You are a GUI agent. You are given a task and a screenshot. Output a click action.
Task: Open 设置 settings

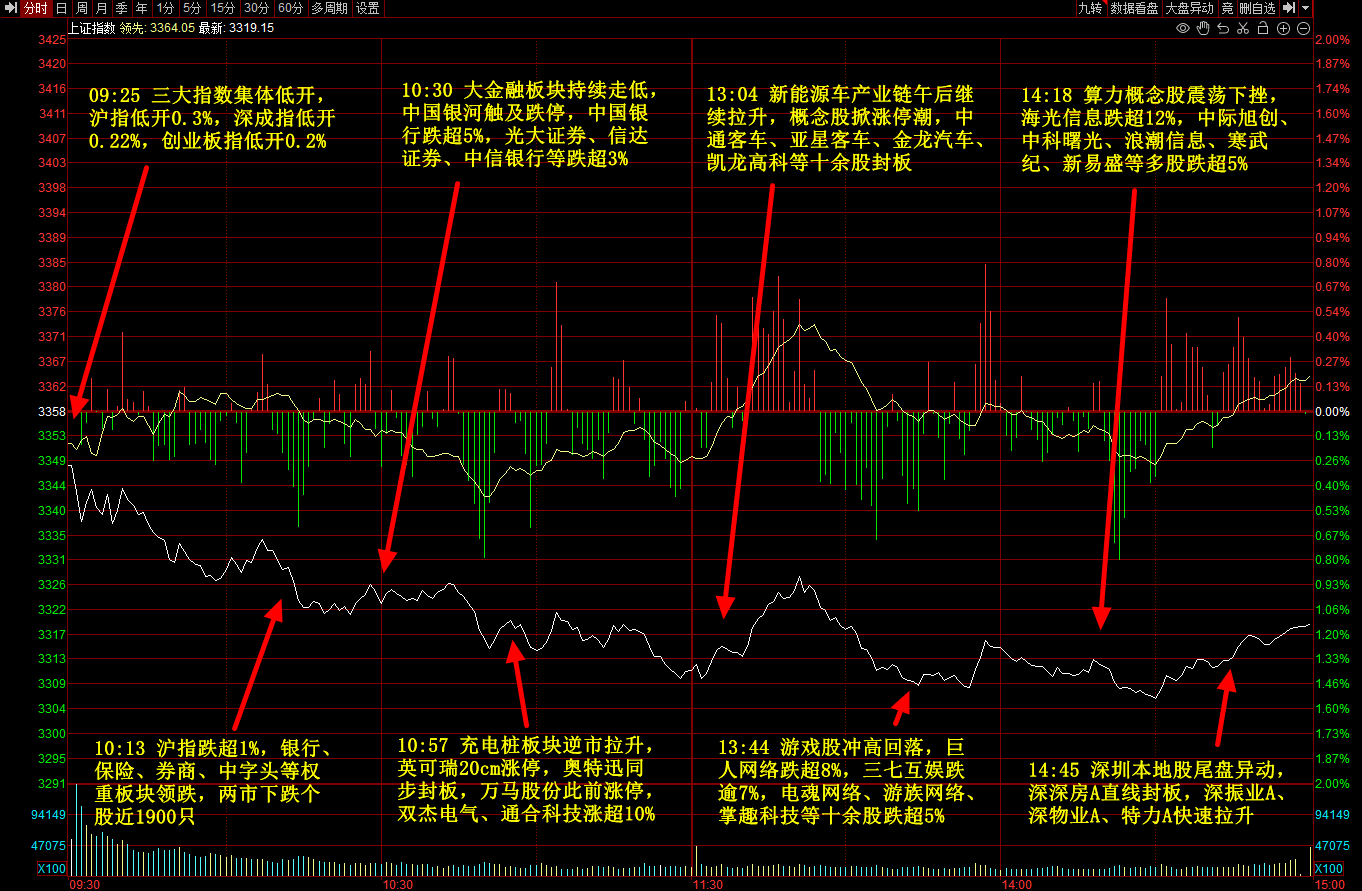368,8
